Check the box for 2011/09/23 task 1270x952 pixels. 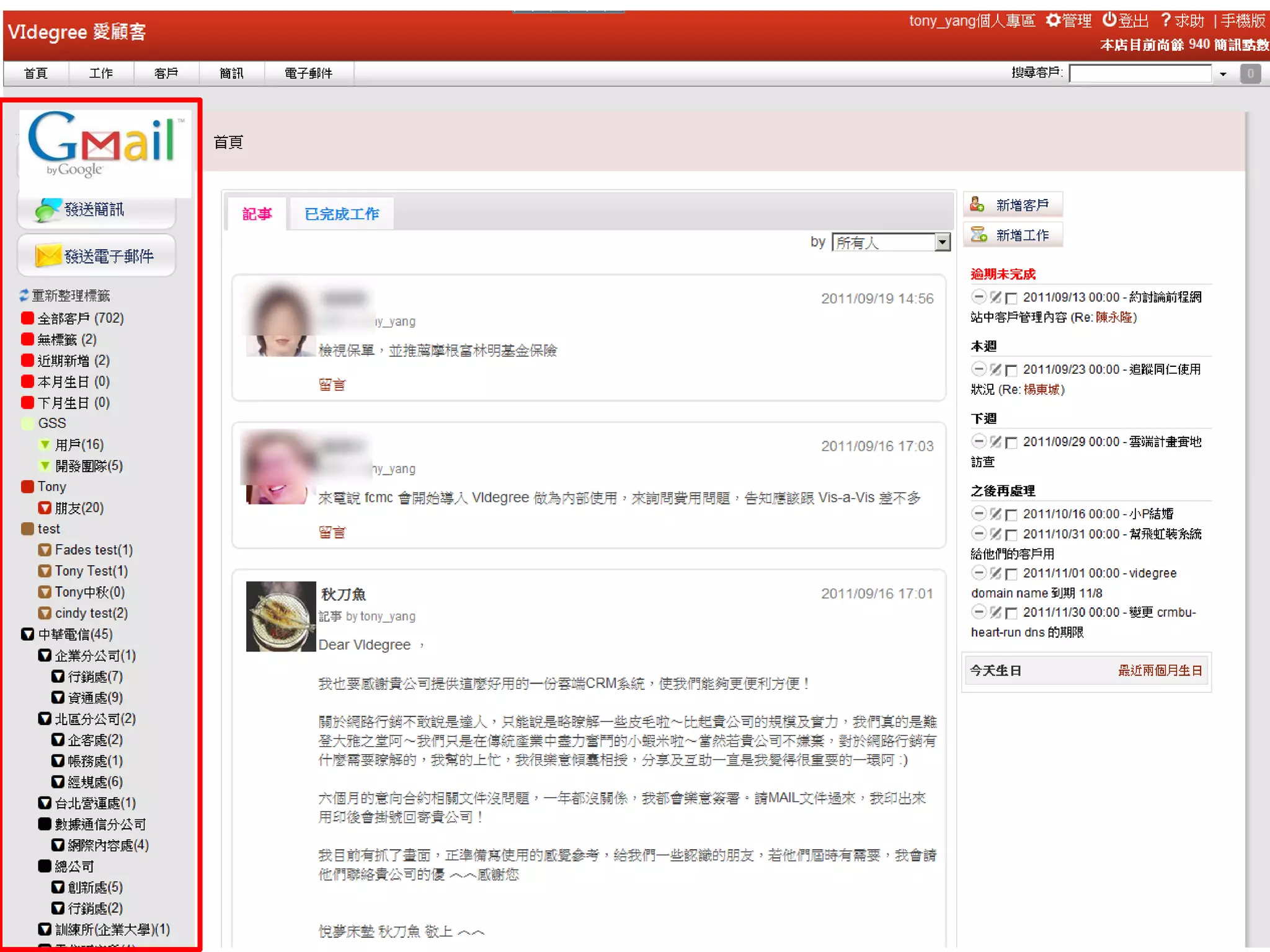click(1011, 370)
